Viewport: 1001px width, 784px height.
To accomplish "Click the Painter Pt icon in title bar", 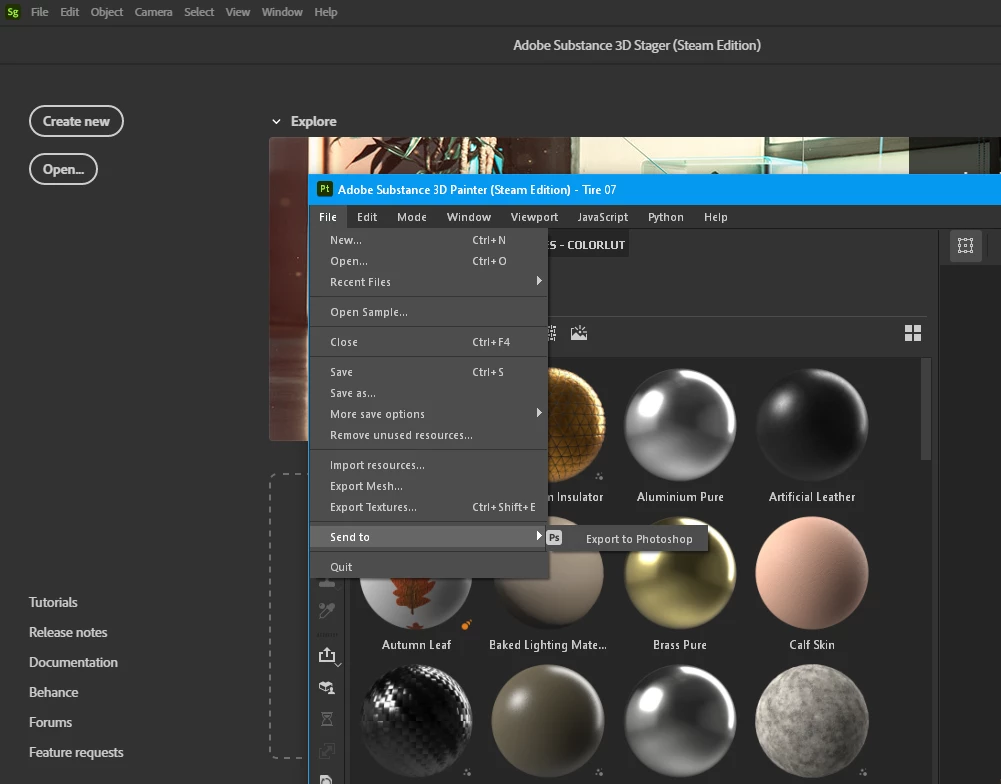I will coord(325,189).
